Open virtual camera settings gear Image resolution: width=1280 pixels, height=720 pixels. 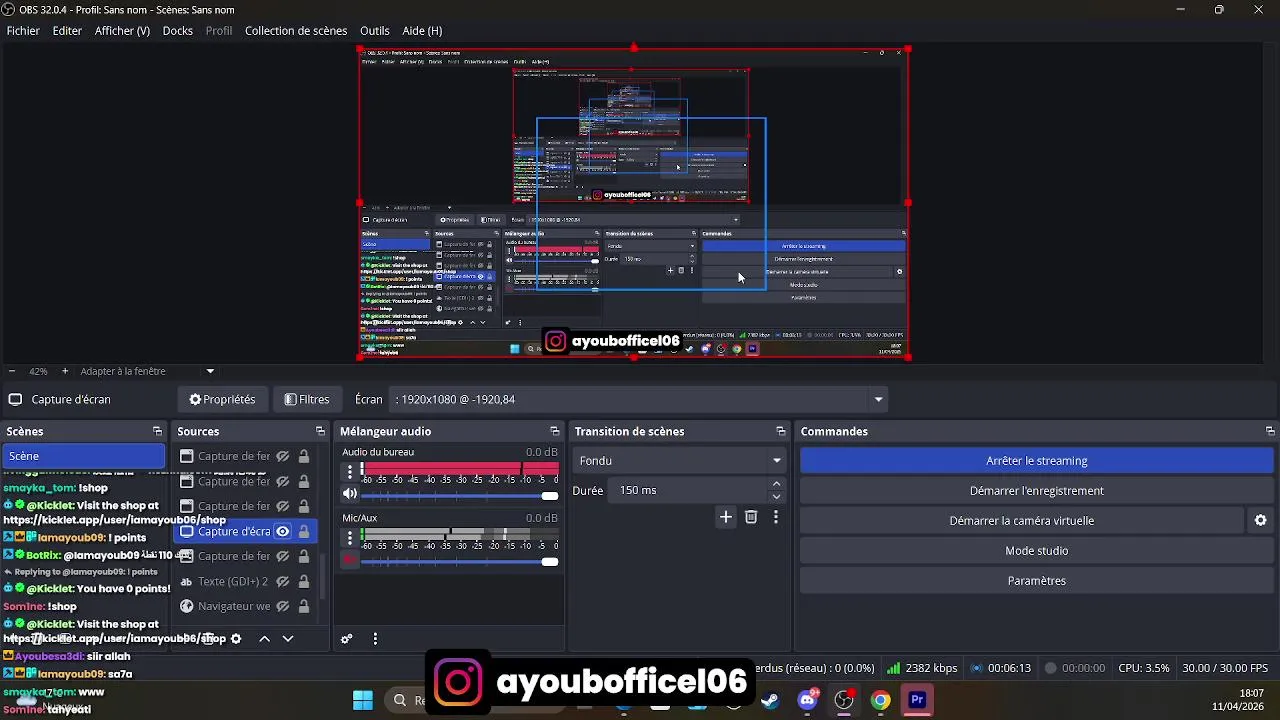coord(1261,520)
